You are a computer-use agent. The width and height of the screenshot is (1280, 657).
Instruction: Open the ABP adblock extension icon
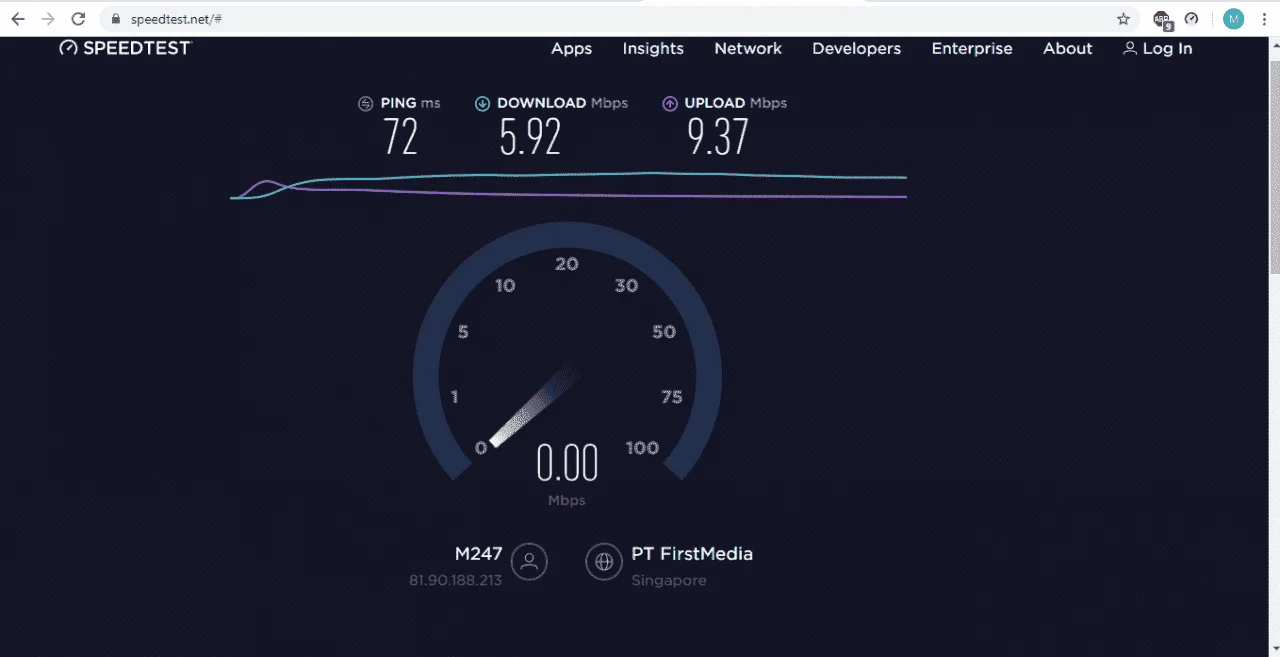pyautogui.click(x=1161, y=19)
